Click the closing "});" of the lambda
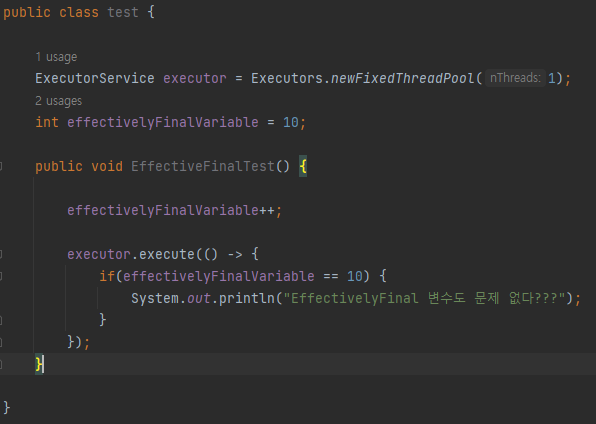Screen dimensions: 596x424 click(x=79, y=342)
